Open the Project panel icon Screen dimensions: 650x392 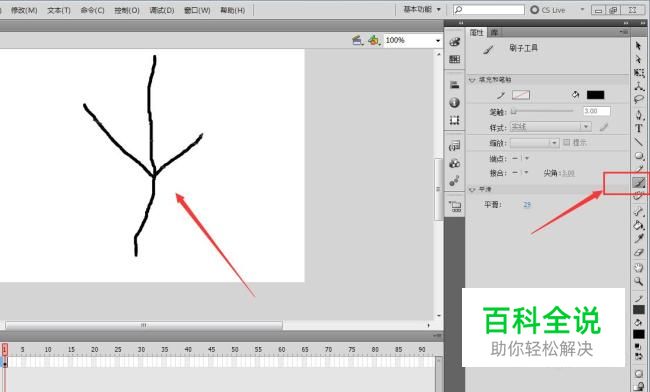pyautogui.click(x=455, y=206)
